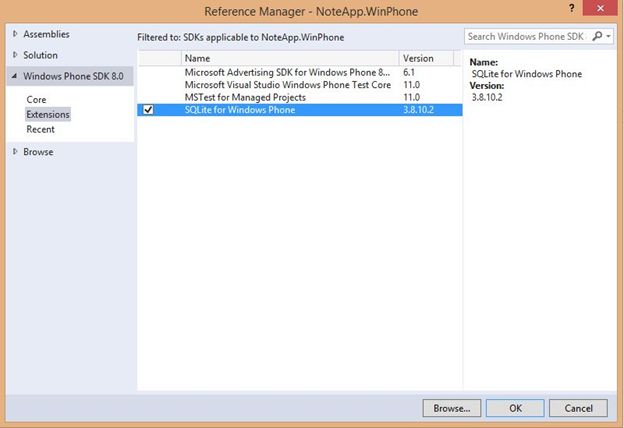Uncheck SQLite for Windows Phone checkbox

click(x=148, y=109)
